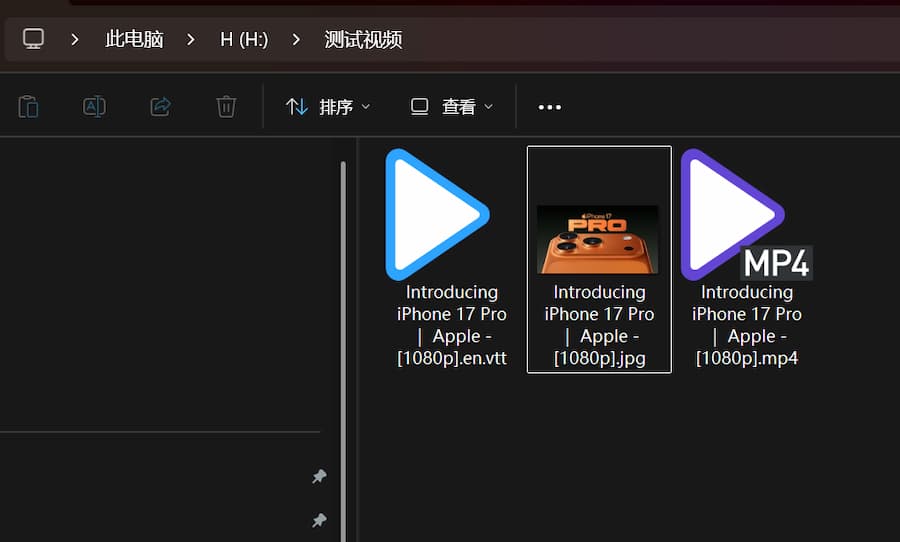Select the iPhone 17 Pro jpg thumbnail
The image size is (900, 542).
tap(598, 240)
